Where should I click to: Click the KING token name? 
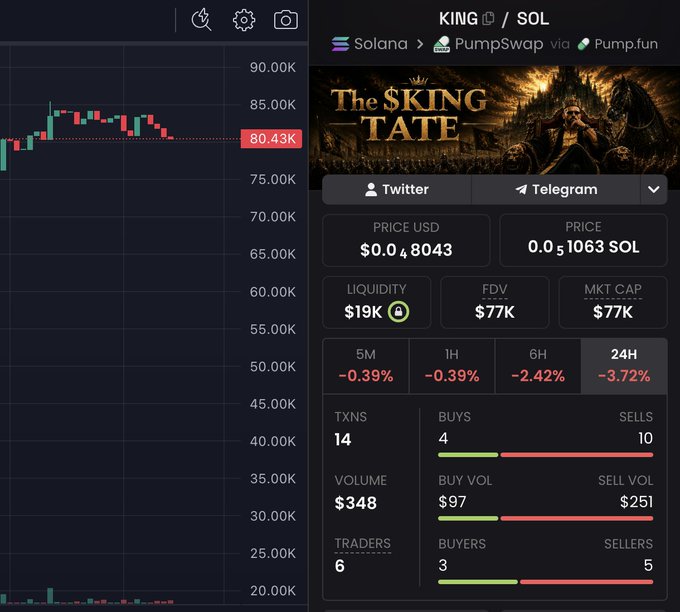[458, 19]
